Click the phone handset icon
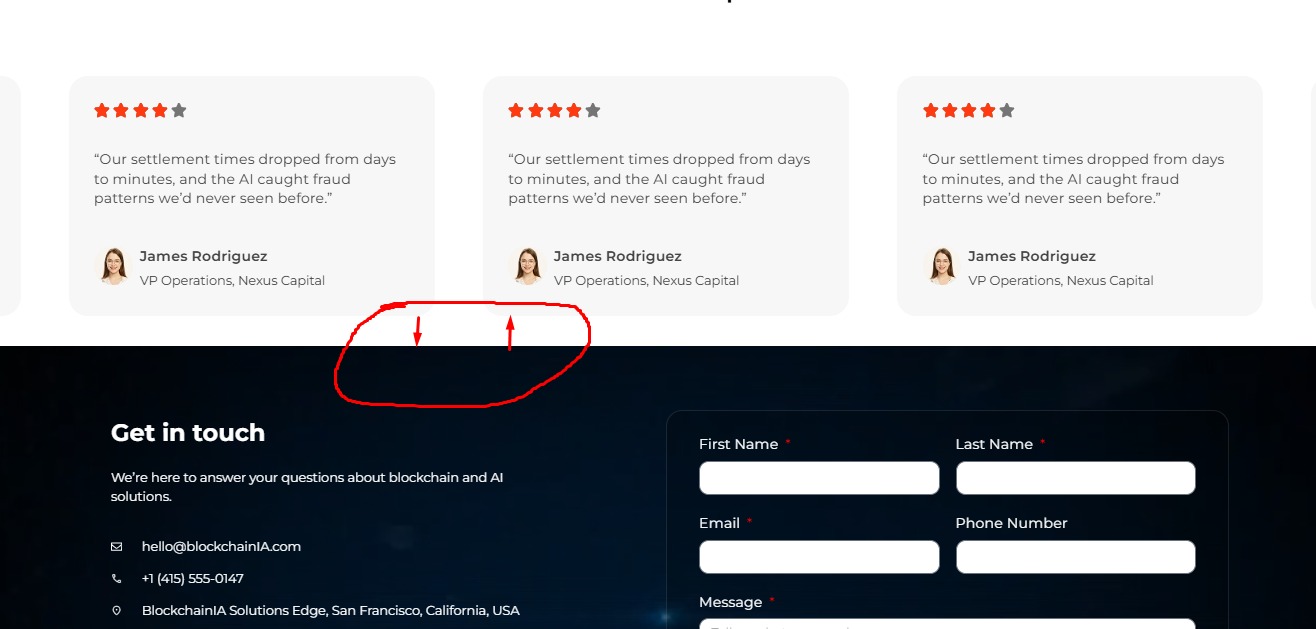The width and height of the screenshot is (1316, 629). [116, 579]
